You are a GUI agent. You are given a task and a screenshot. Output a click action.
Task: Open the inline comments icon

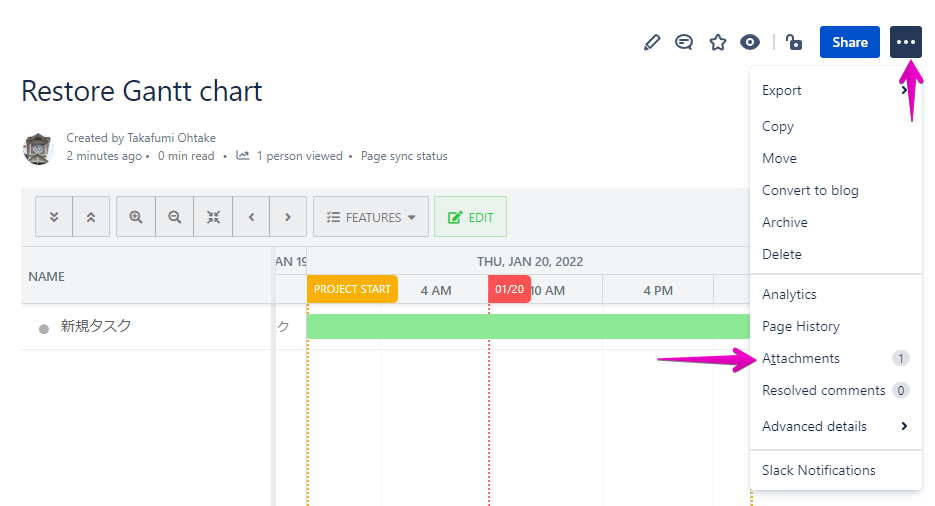(x=684, y=42)
